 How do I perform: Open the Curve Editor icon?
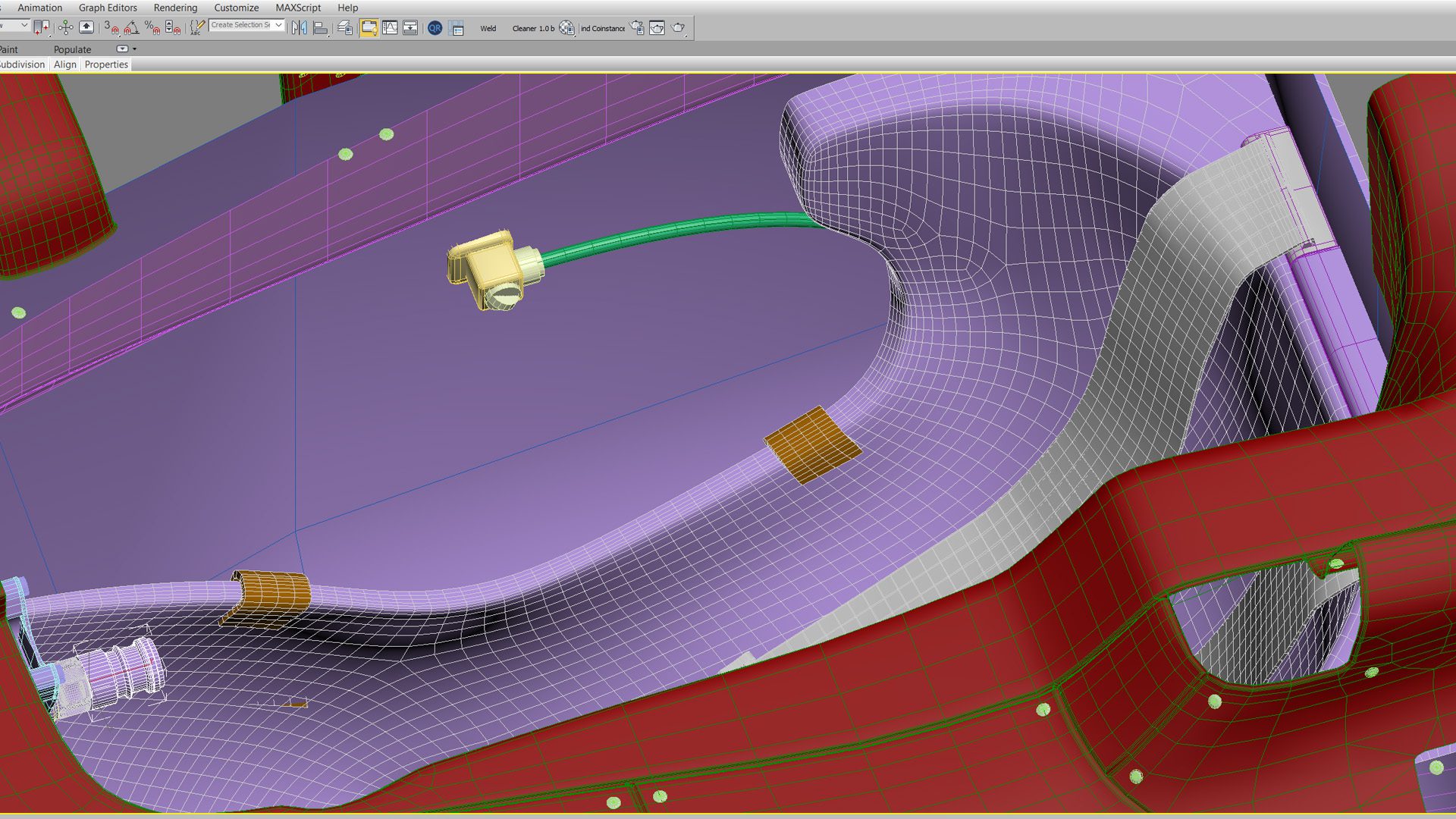pyautogui.click(x=390, y=27)
